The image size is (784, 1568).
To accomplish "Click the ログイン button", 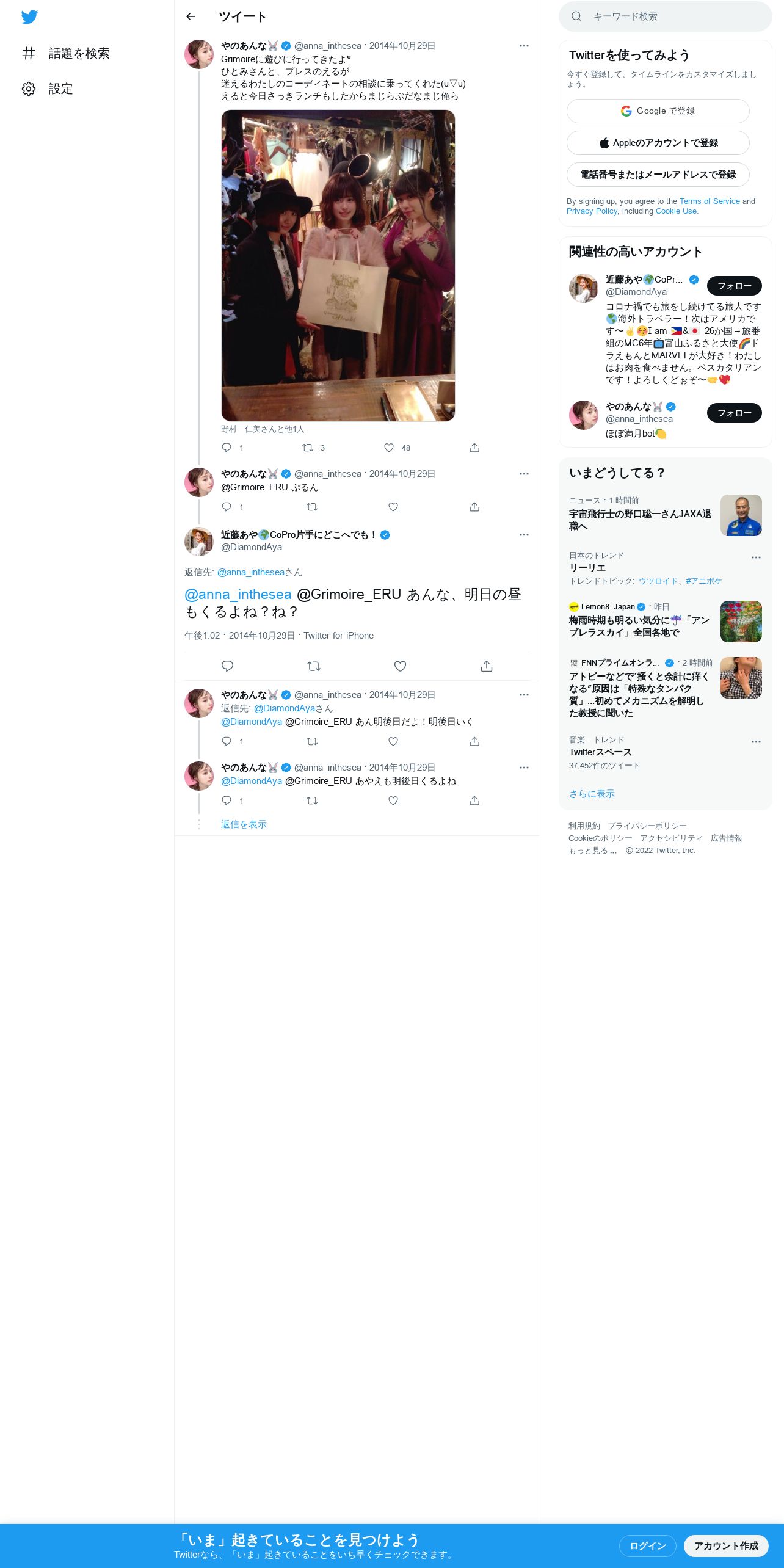I will 647,1546.
